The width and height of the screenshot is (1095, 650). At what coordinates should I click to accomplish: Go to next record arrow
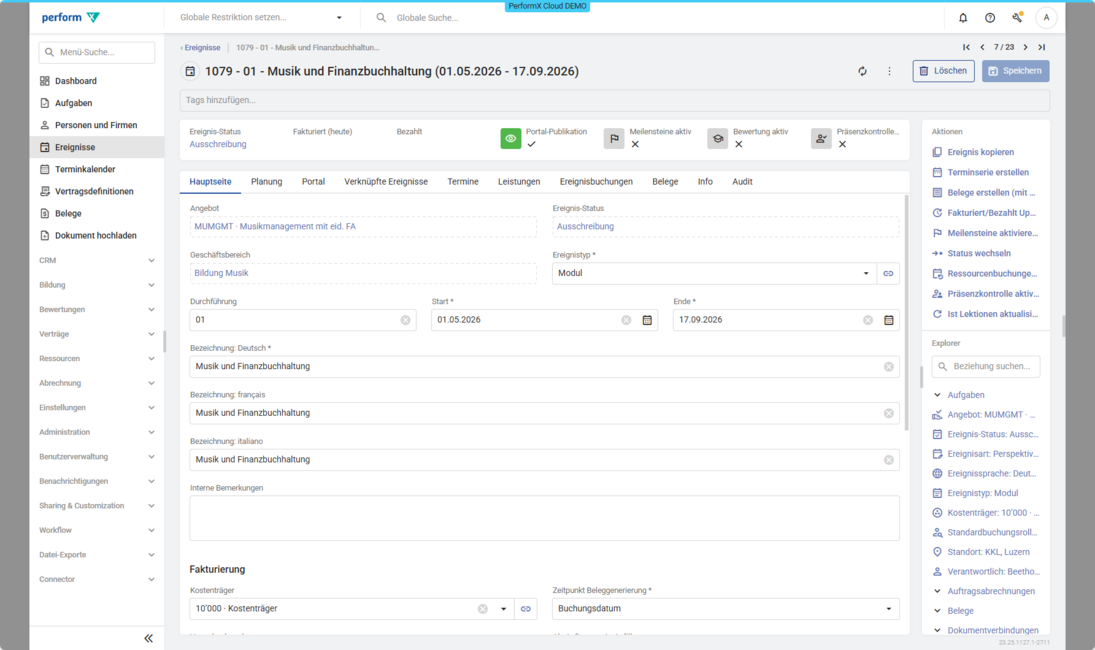[x=1025, y=47]
